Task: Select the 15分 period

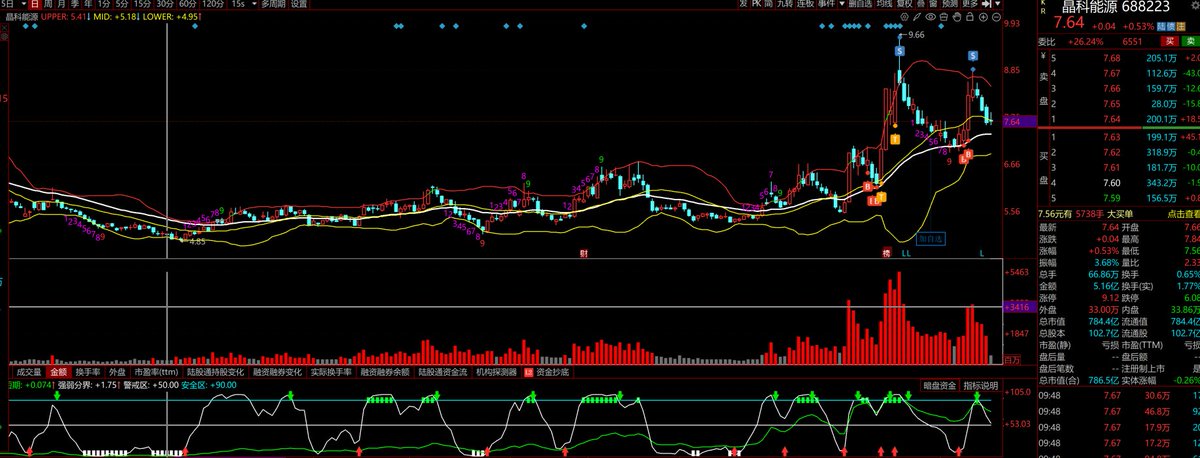Action: click(143, 5)
